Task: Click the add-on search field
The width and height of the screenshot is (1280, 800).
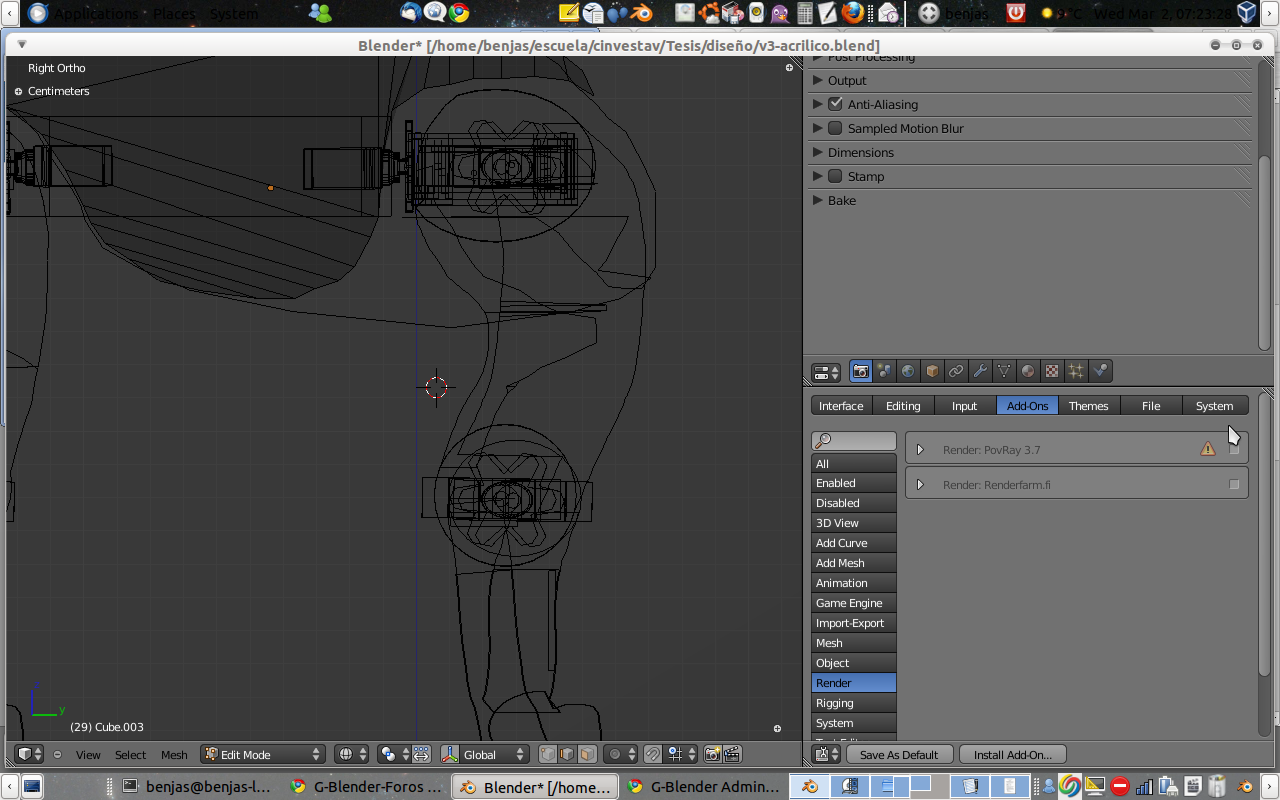Action: [858, 441]
